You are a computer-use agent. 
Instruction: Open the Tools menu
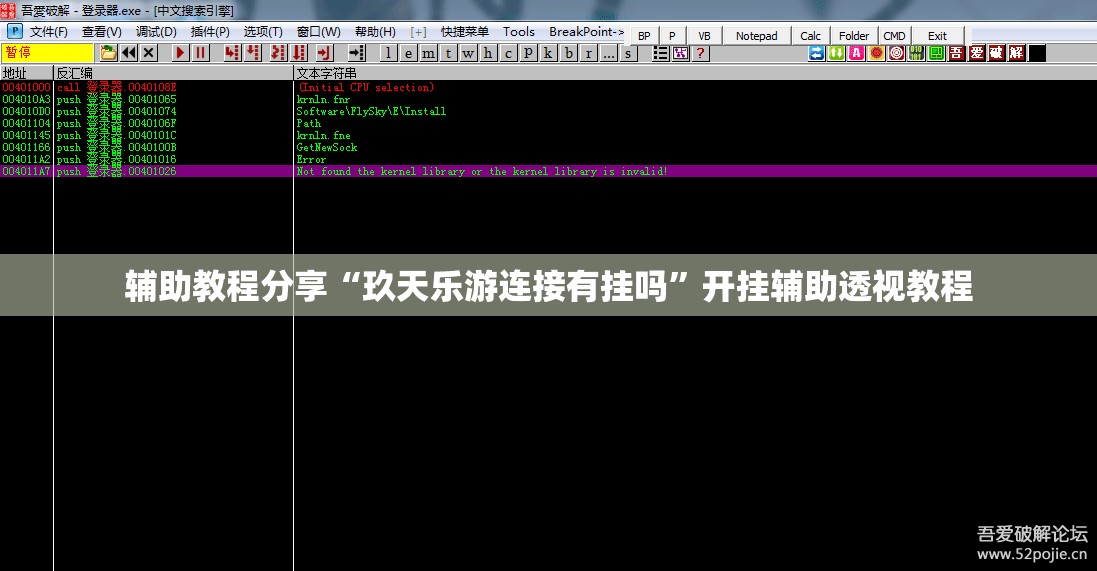pos(518,32)
